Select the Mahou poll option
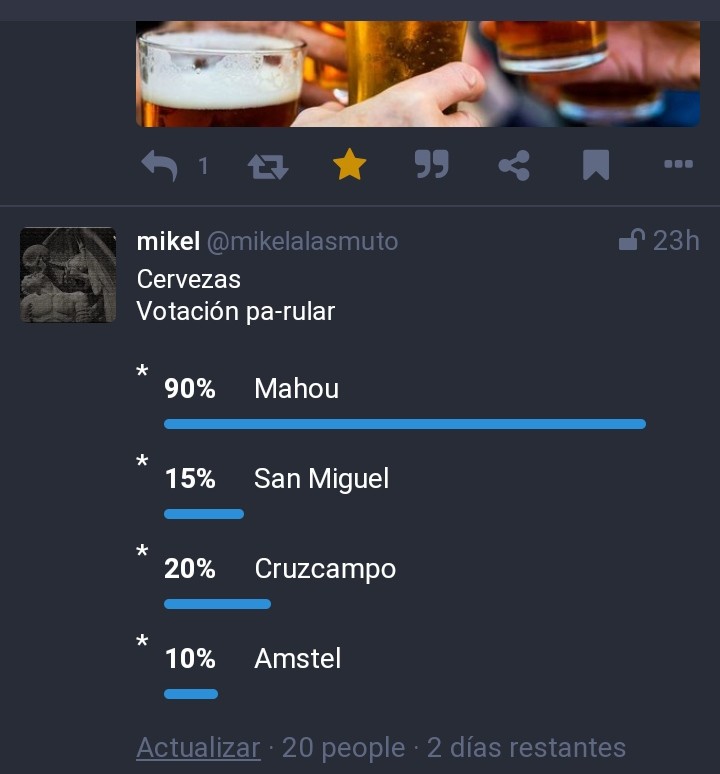The height and width of the screenshot is (774, 720). click(296, 388)
